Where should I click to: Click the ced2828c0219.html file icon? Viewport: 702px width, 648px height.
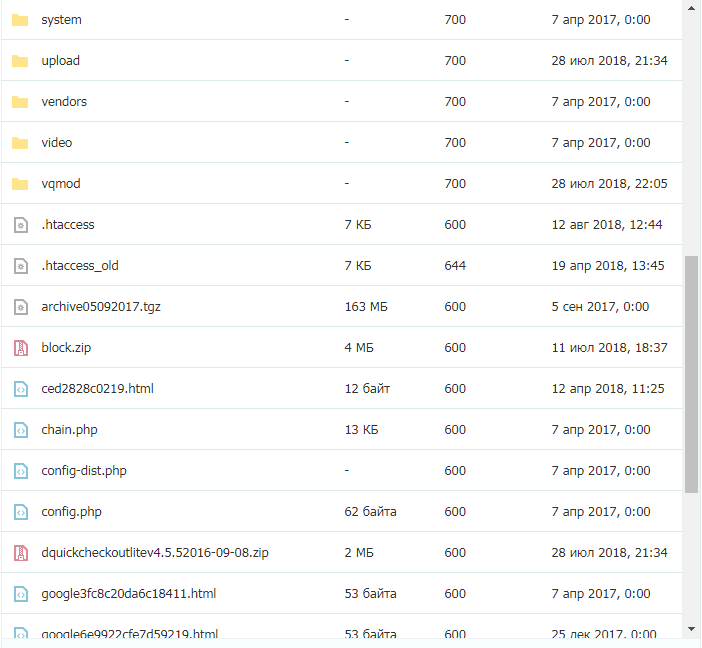[x=21, y=389]
